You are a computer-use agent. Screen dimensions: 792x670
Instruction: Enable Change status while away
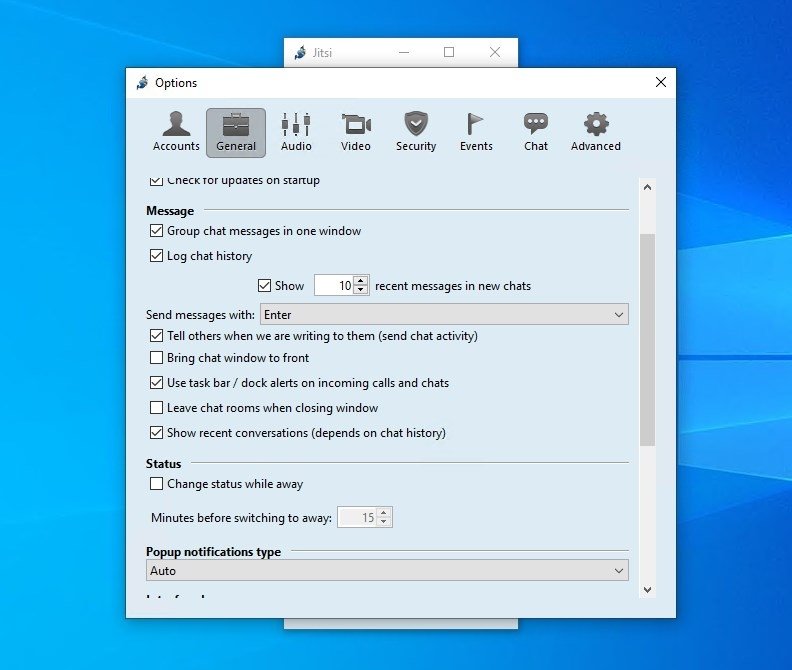point(156,484)
